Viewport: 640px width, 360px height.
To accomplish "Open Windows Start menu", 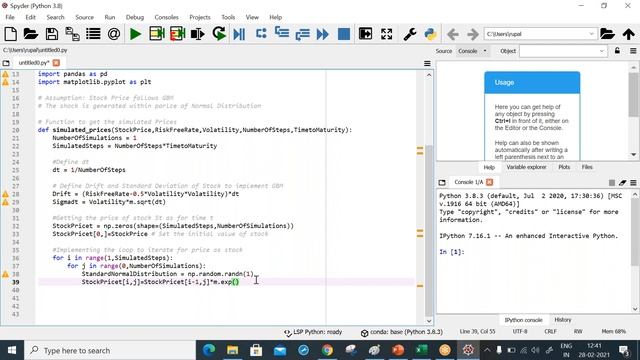I will 12,350.
